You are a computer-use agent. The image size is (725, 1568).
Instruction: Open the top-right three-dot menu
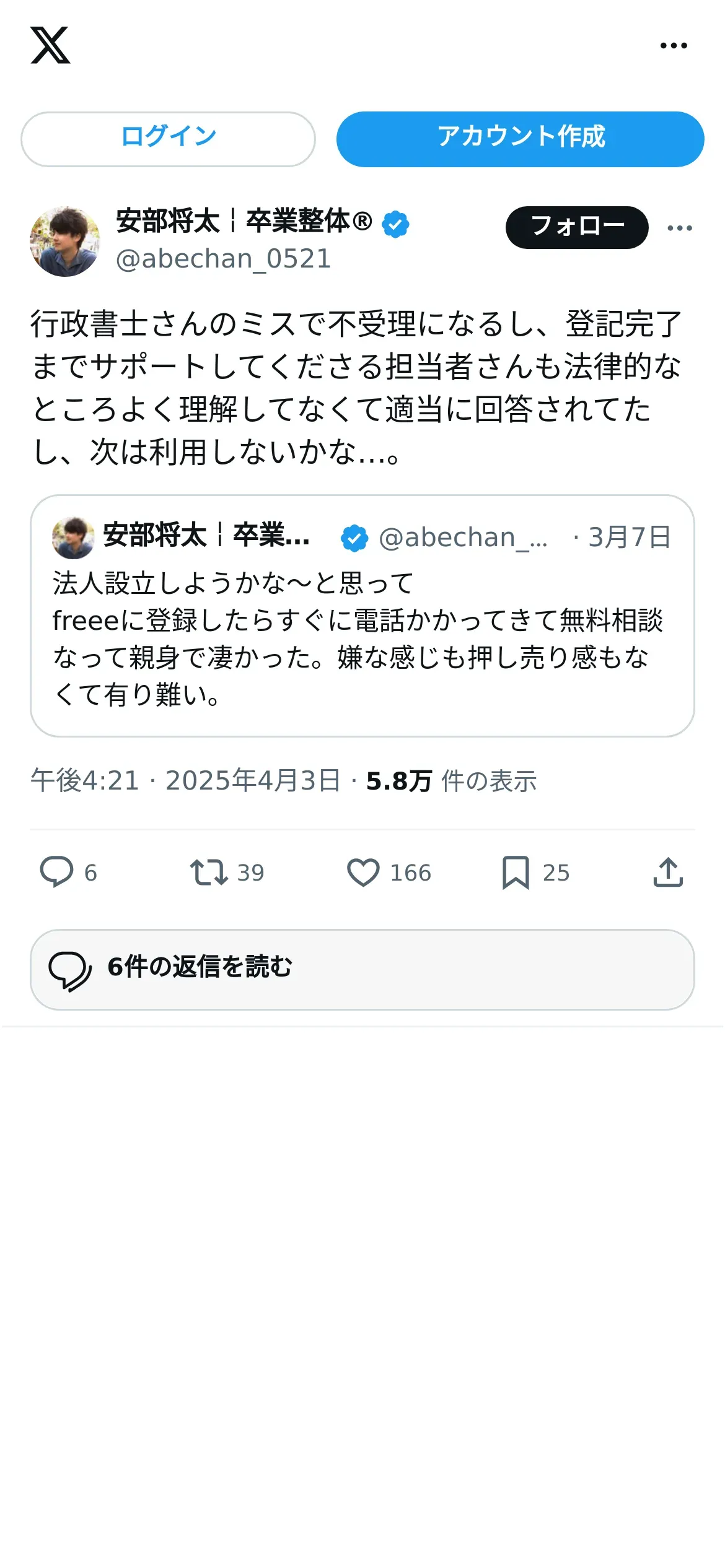coord(674,45)
